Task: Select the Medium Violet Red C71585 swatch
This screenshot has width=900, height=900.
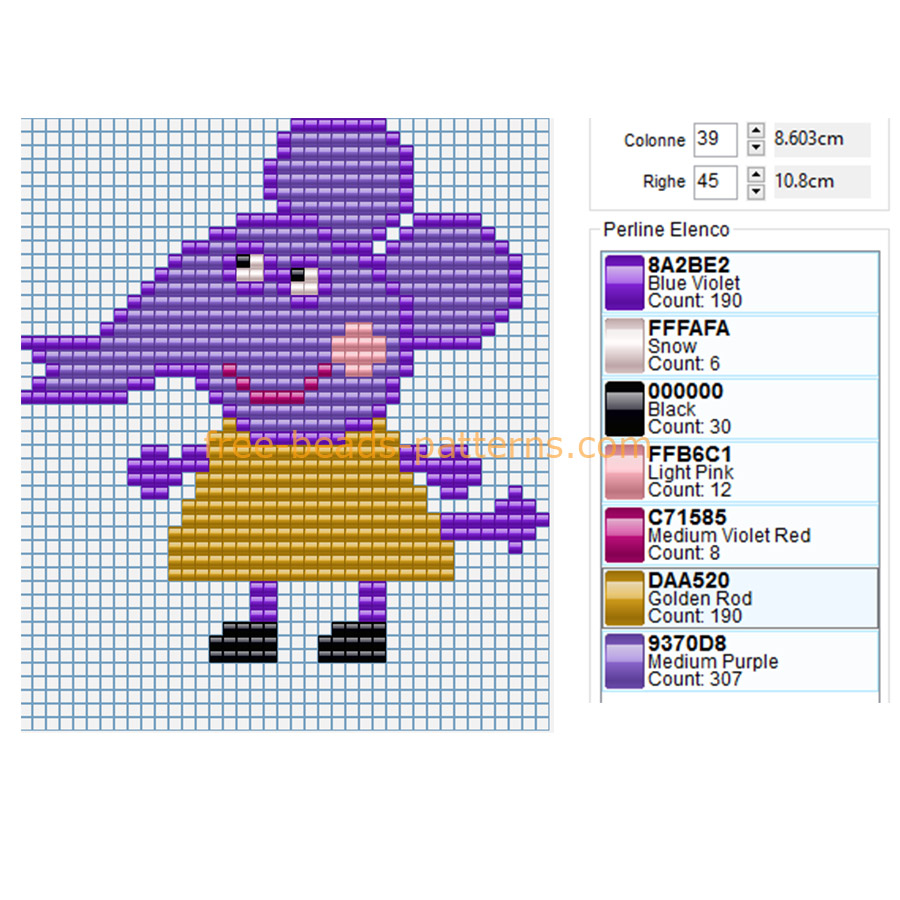Action: pyautogui.click(x=624, y=535)
